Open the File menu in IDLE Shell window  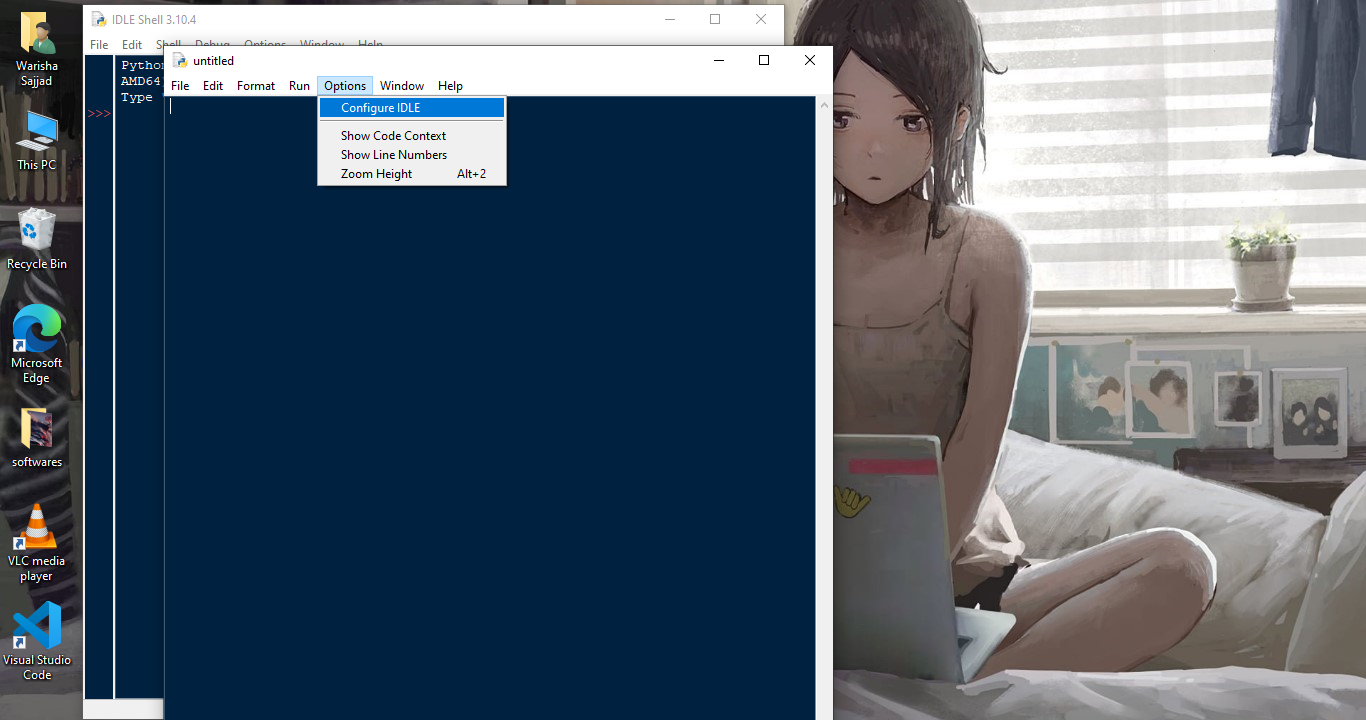99,45
